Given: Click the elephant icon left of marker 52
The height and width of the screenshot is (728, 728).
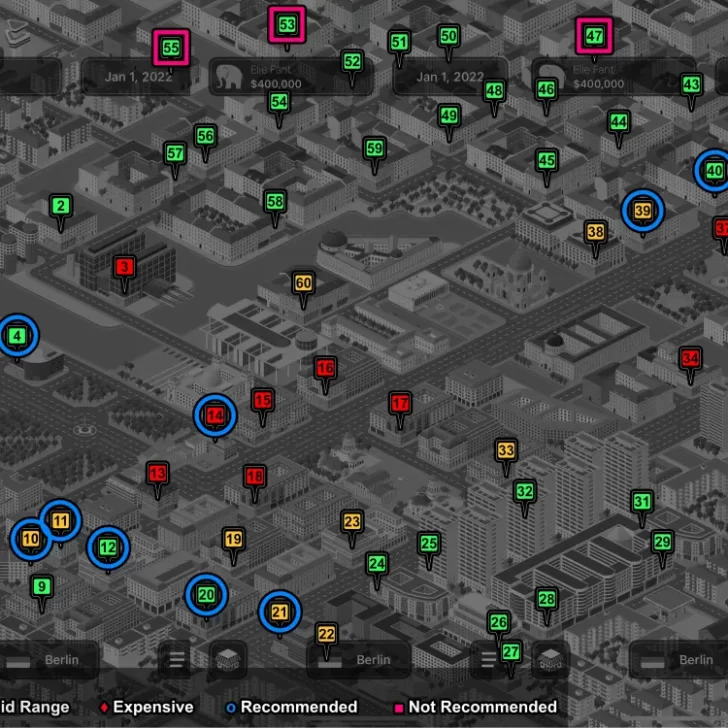Looking at the screenshot, I should (231, 77).
